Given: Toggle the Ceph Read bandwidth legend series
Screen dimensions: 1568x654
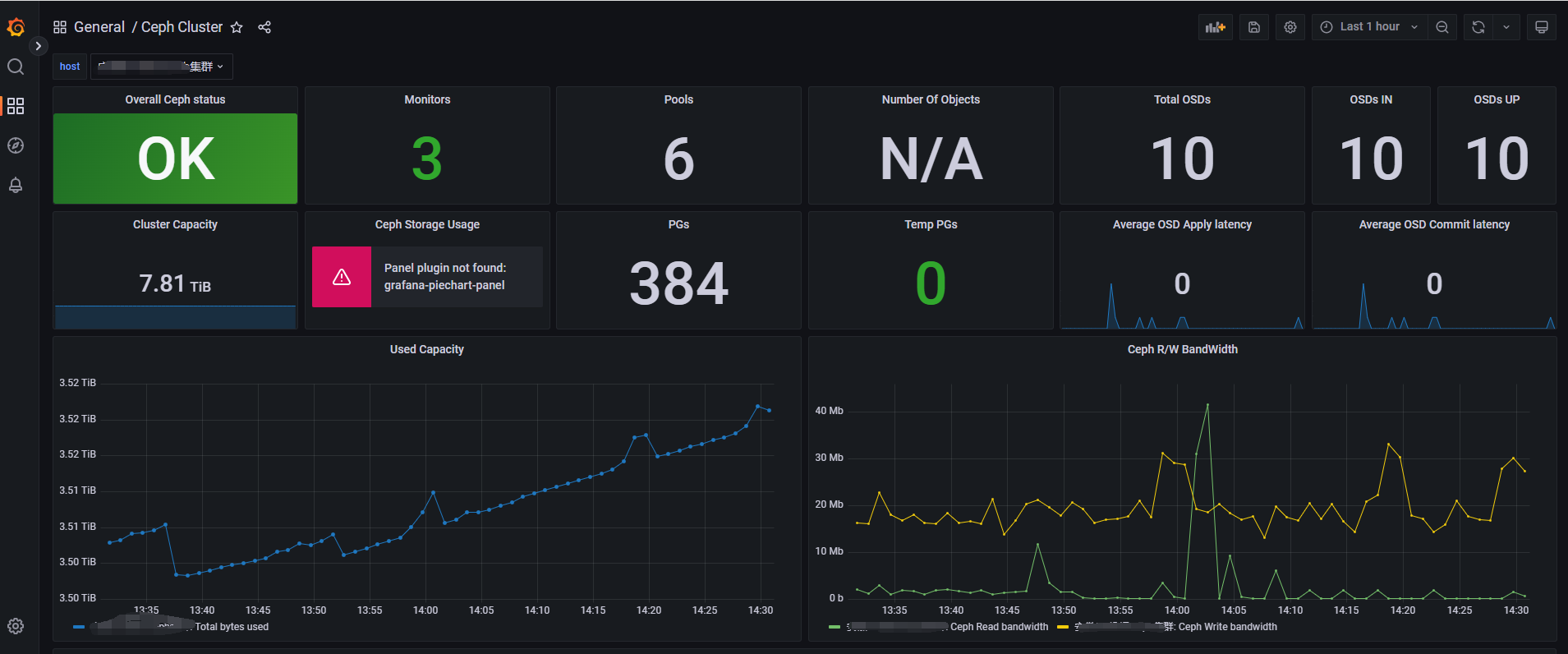Looking at the screenshot, I should 999,627.
